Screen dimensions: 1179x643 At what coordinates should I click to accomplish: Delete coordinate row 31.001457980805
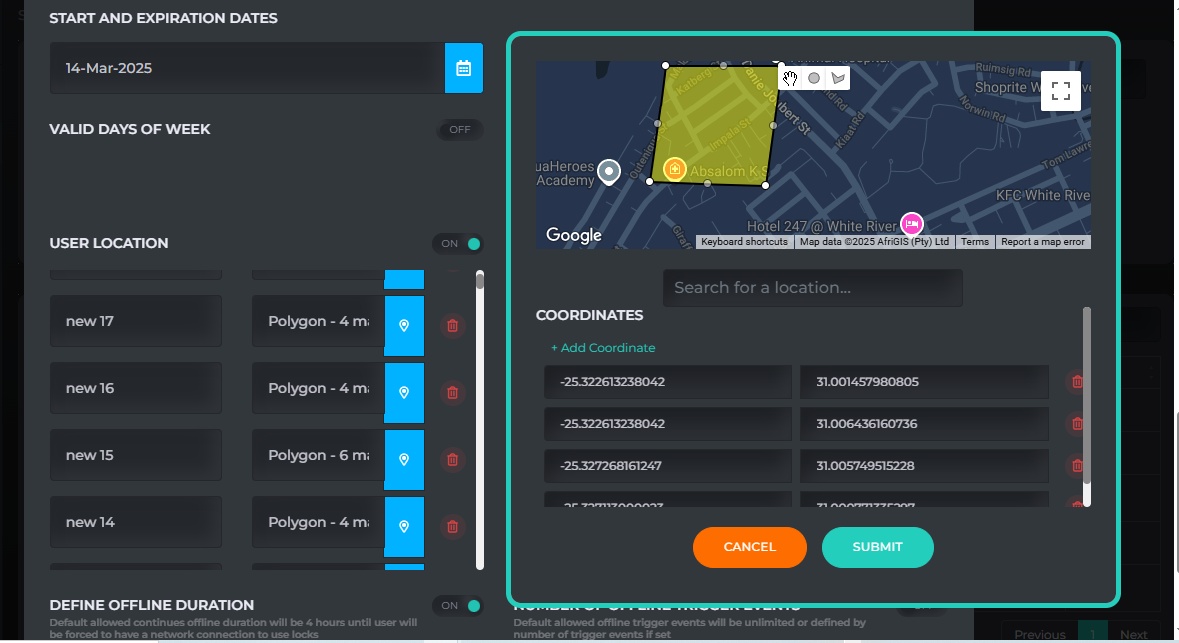coord(1077,382)
